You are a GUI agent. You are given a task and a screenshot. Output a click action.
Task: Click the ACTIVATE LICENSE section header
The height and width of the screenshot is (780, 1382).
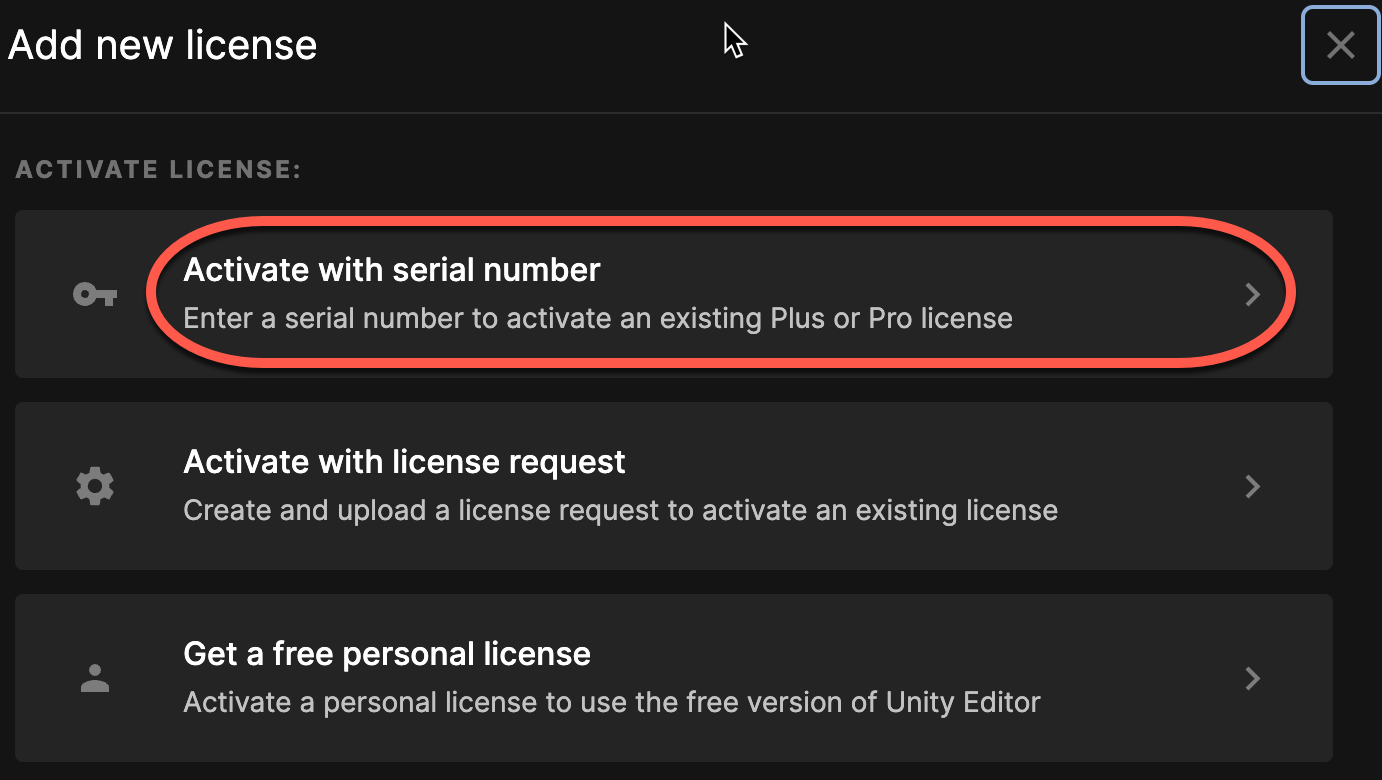(x=157, y=169)
